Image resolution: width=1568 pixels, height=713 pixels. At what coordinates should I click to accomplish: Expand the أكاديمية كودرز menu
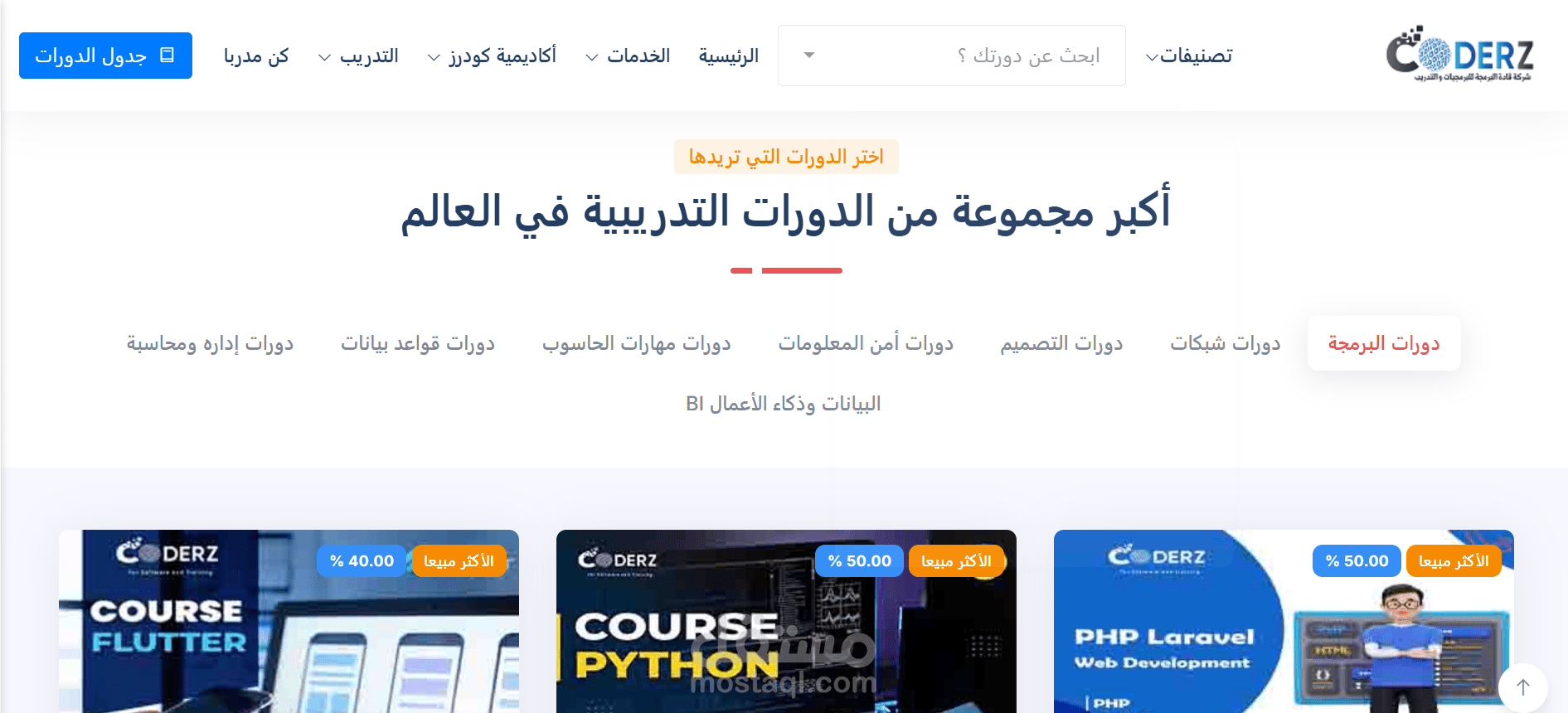point(492,56)
